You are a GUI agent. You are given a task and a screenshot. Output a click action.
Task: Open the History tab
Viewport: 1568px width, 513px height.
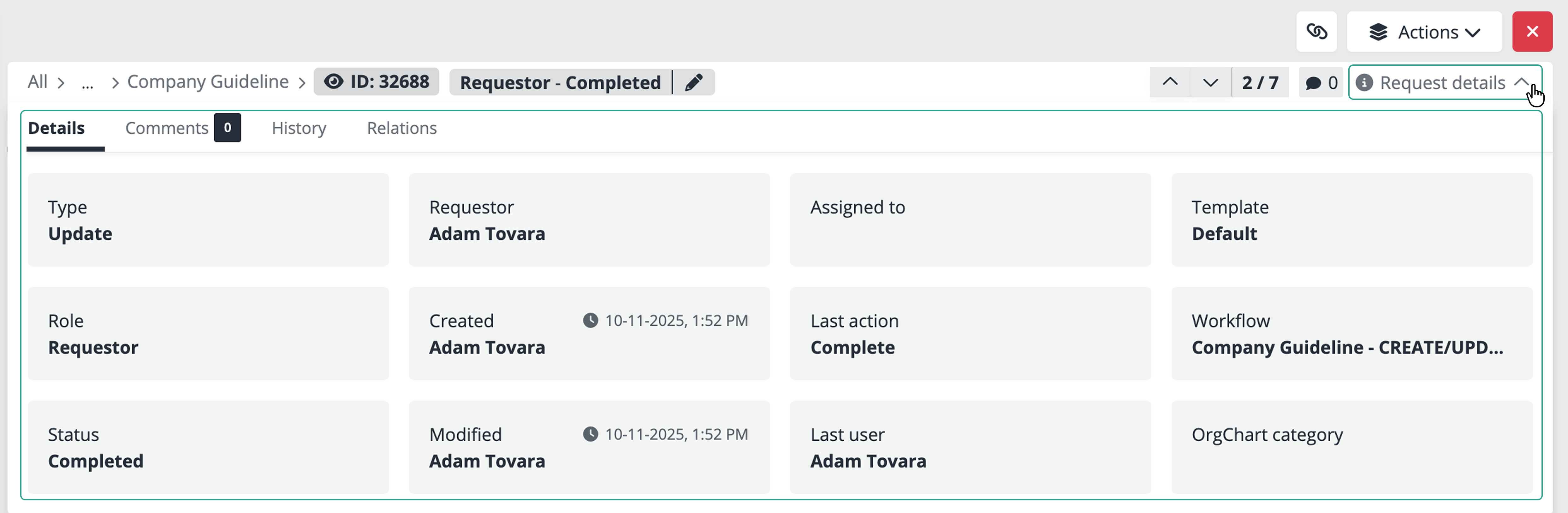(299, 128)
